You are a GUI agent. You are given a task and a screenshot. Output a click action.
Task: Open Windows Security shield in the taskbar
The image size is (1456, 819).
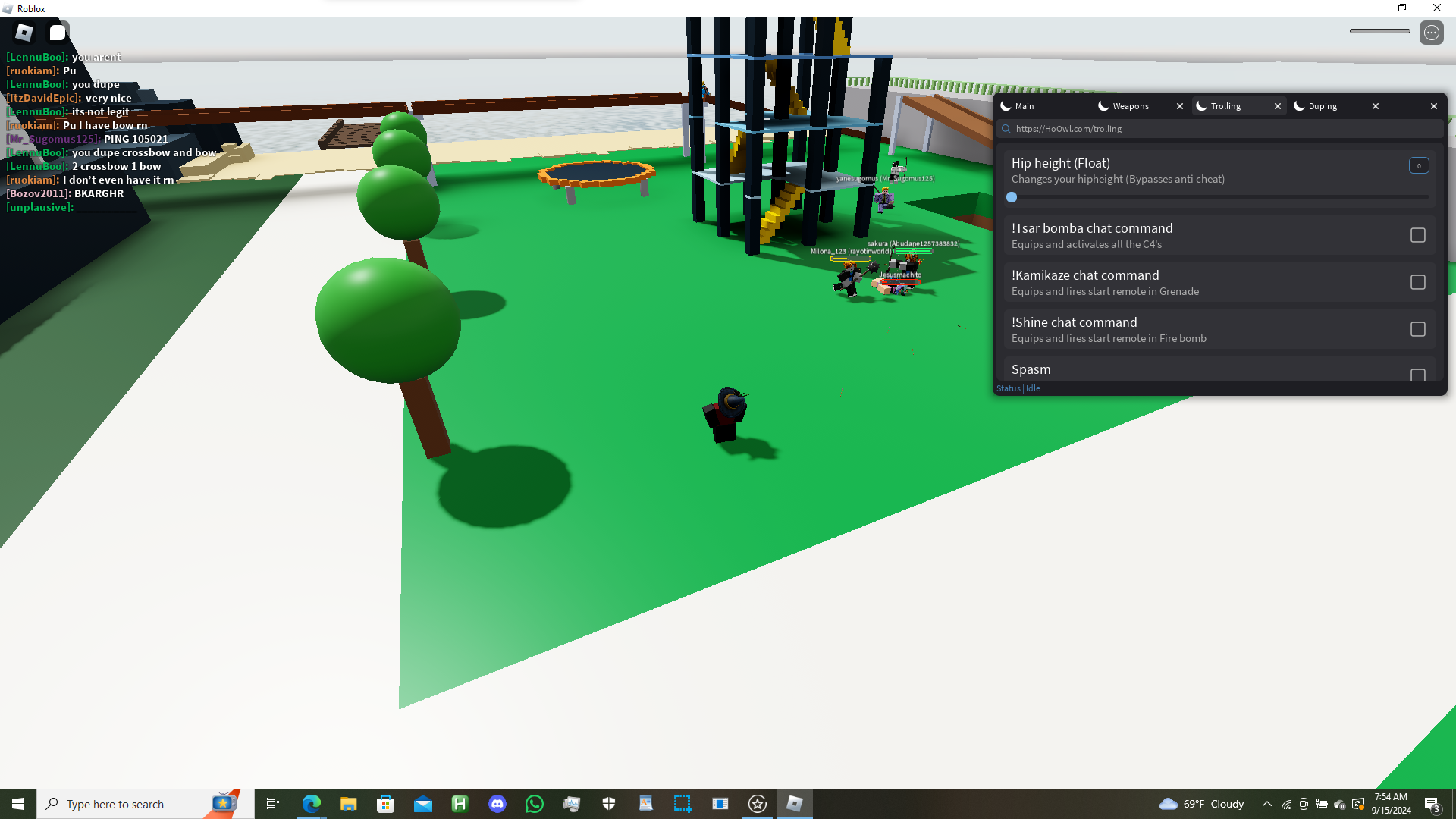coord(608,804)
